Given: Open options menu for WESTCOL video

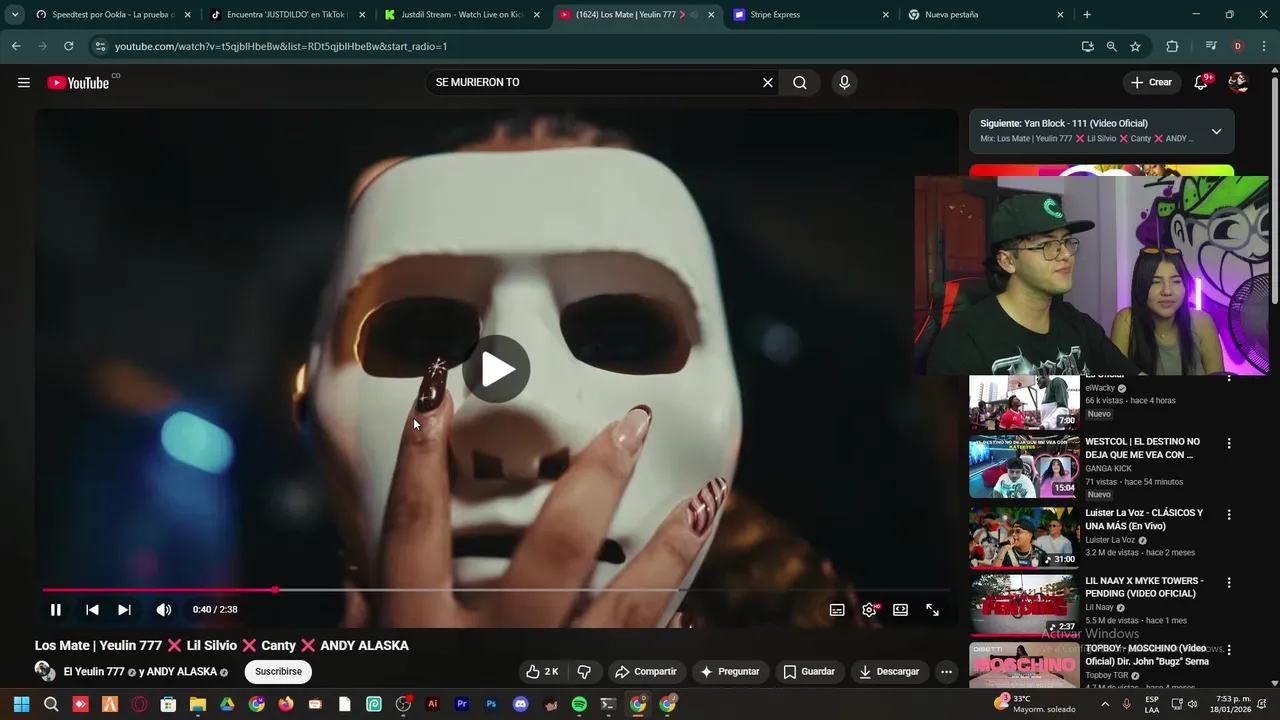Looking at the screenshot, I should [1229, 443].
